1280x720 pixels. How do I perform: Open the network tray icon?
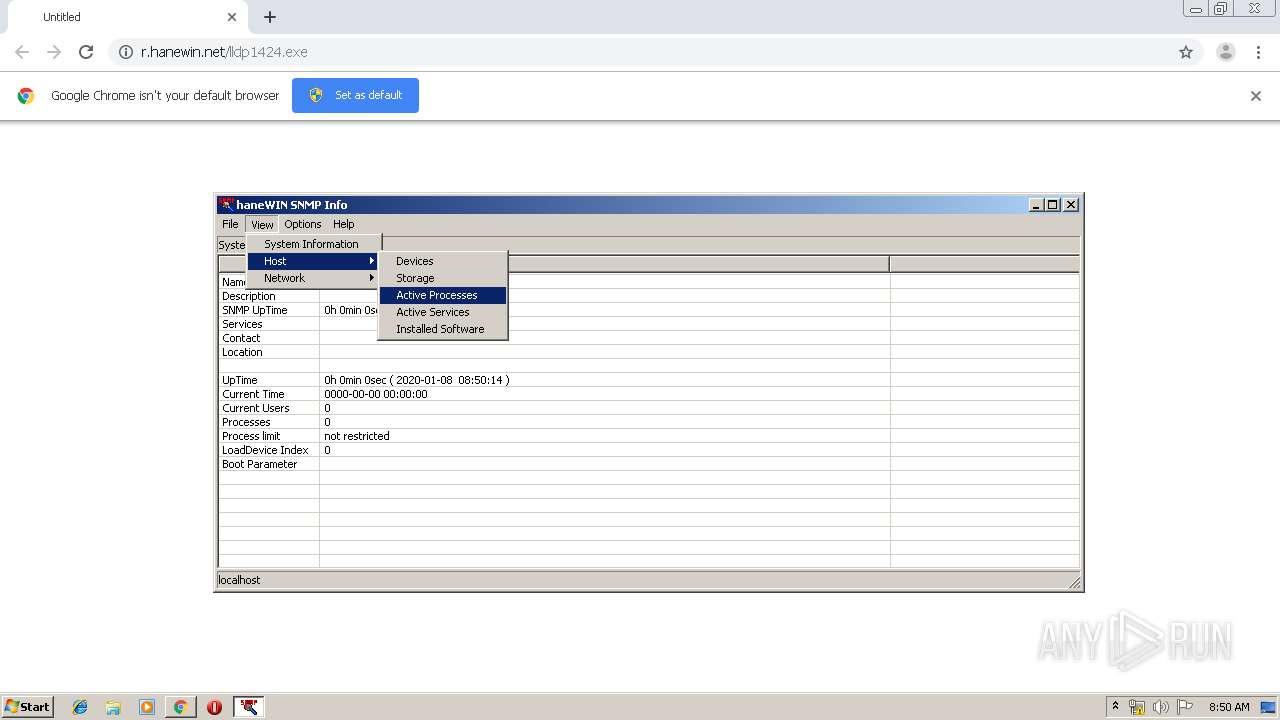tap(1137, 707)
